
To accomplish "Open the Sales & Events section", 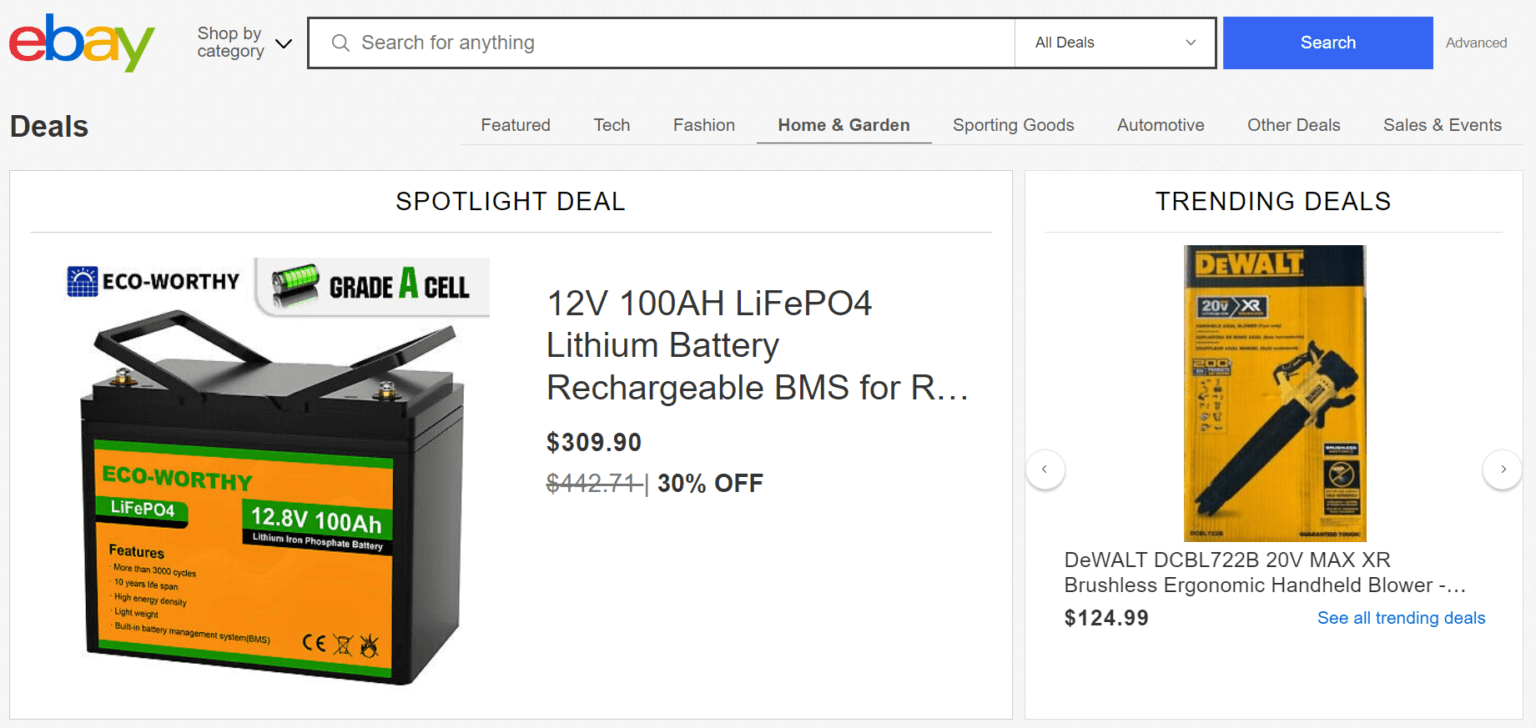I will [1442, 124].
